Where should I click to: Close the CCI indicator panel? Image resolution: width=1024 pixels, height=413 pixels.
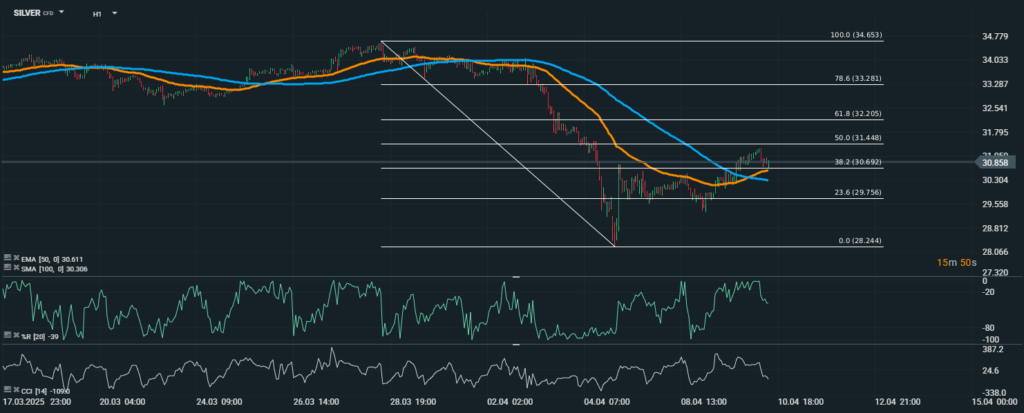coord(14,387)
